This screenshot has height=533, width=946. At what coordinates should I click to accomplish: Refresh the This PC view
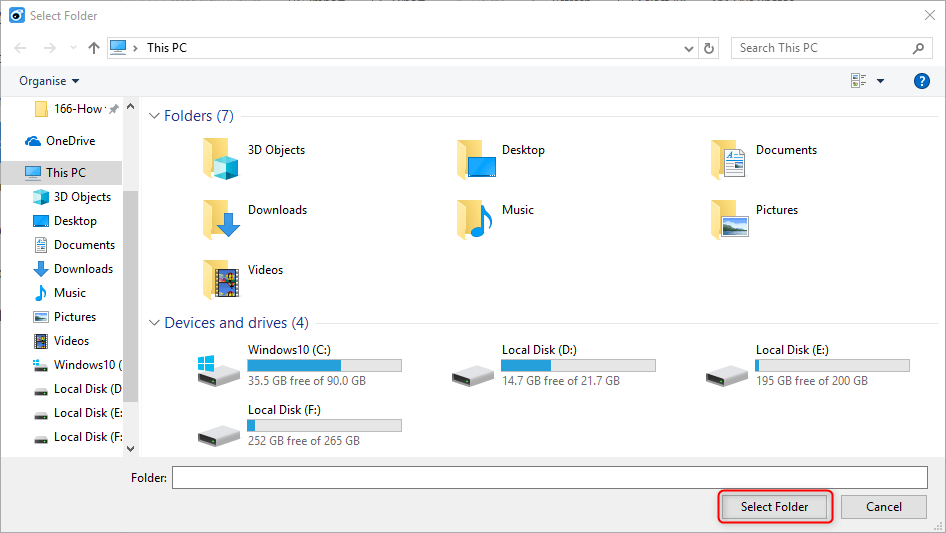pos(709,48)
